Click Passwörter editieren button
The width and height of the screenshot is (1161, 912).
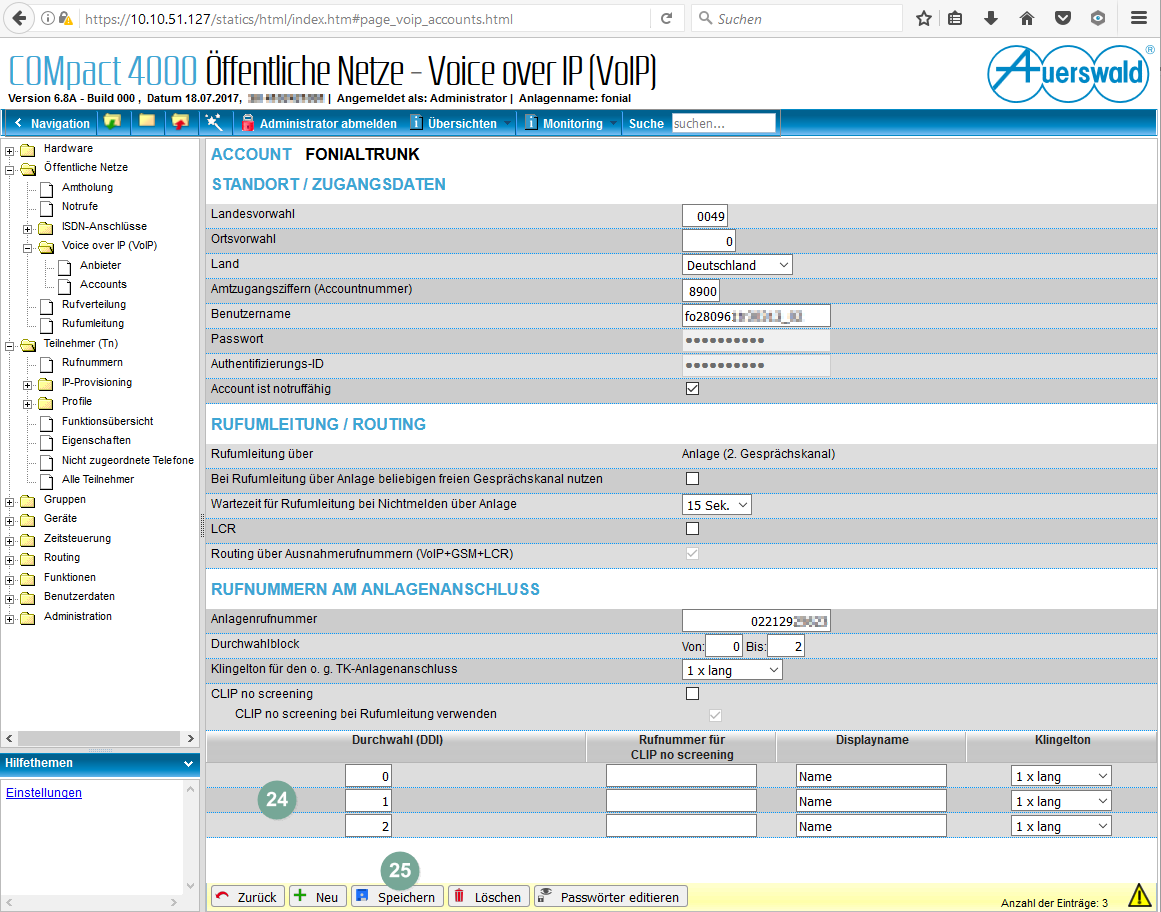(610, 896)
